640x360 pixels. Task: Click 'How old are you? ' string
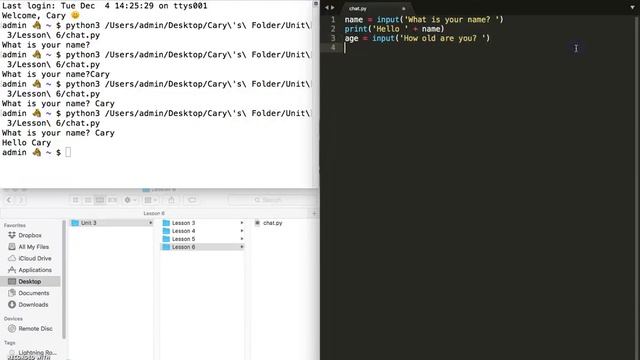[x=442, y=38]
